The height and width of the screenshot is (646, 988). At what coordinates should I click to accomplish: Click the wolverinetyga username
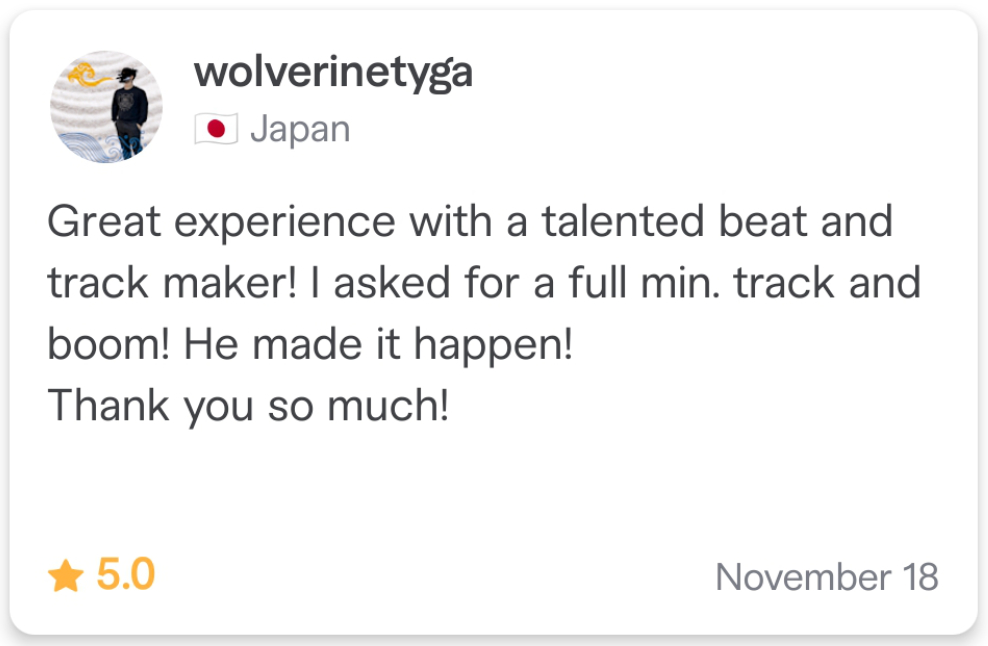[x=333, y=74]
